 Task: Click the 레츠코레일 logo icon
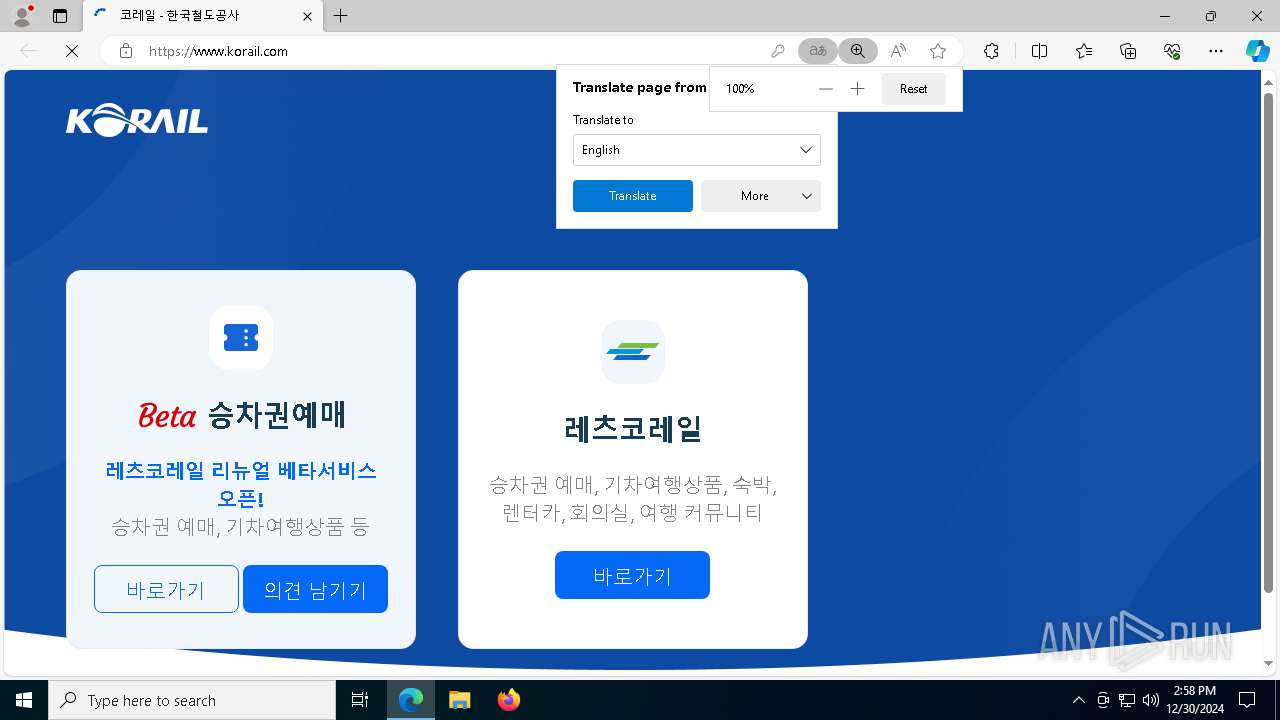click(x=632, y=351)
